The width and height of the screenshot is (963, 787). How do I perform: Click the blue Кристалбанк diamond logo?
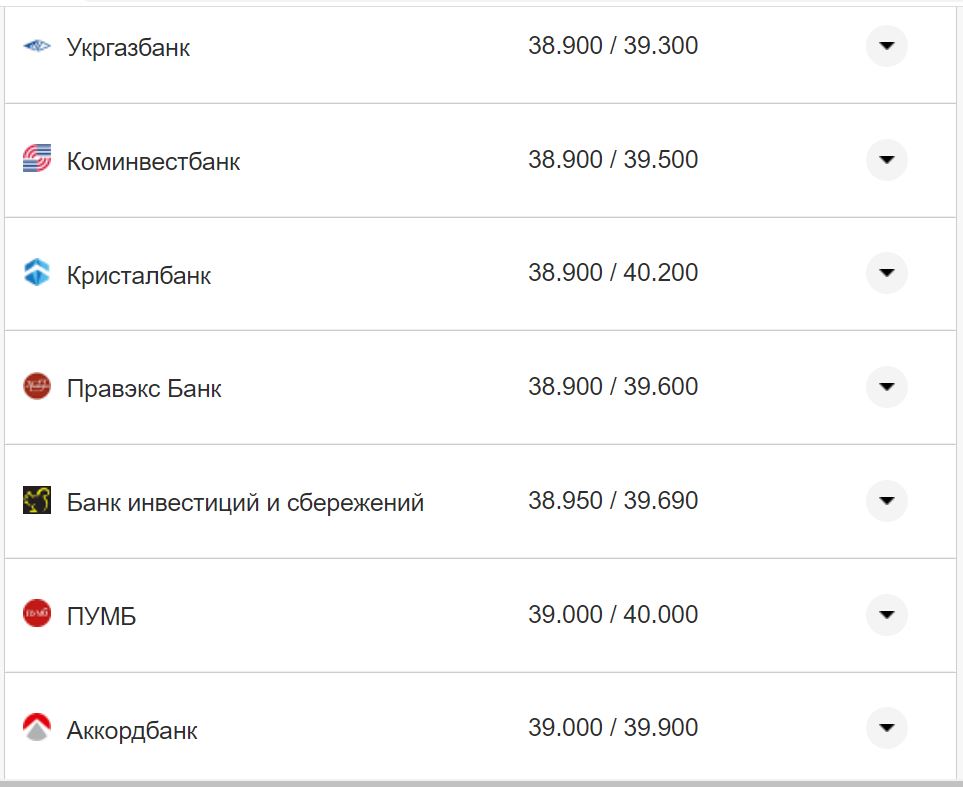coord(36,272)
